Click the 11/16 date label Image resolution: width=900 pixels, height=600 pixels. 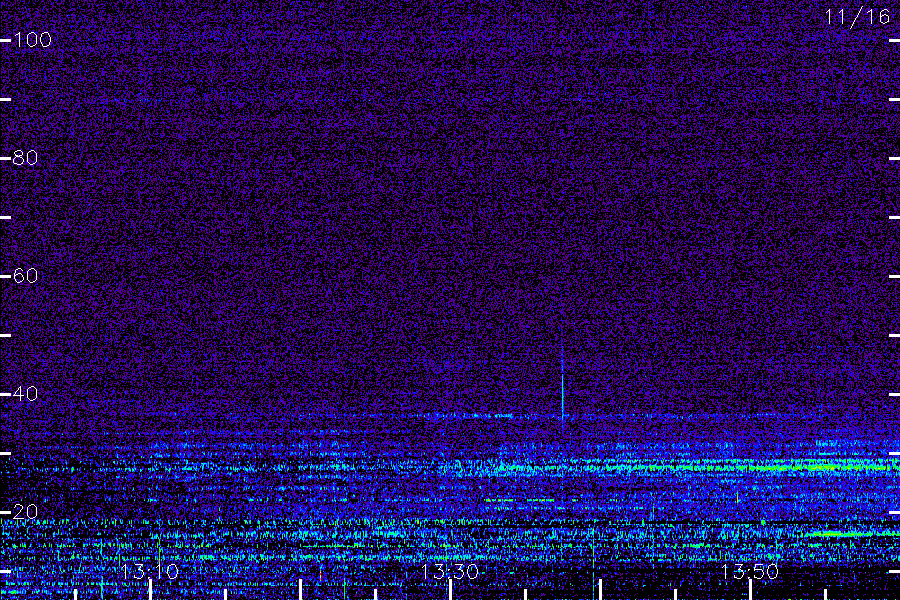858,17
